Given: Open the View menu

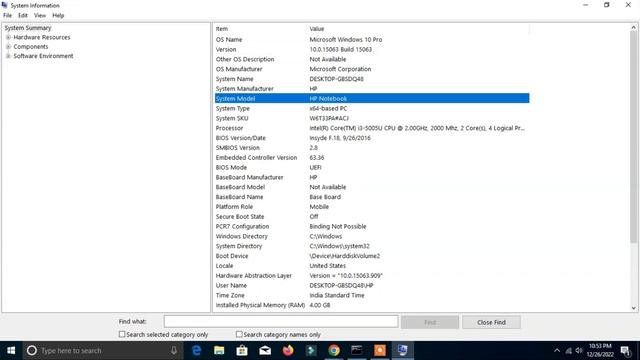Looking at the screenshot, I should pyautogui.click(x=40, y=16).
